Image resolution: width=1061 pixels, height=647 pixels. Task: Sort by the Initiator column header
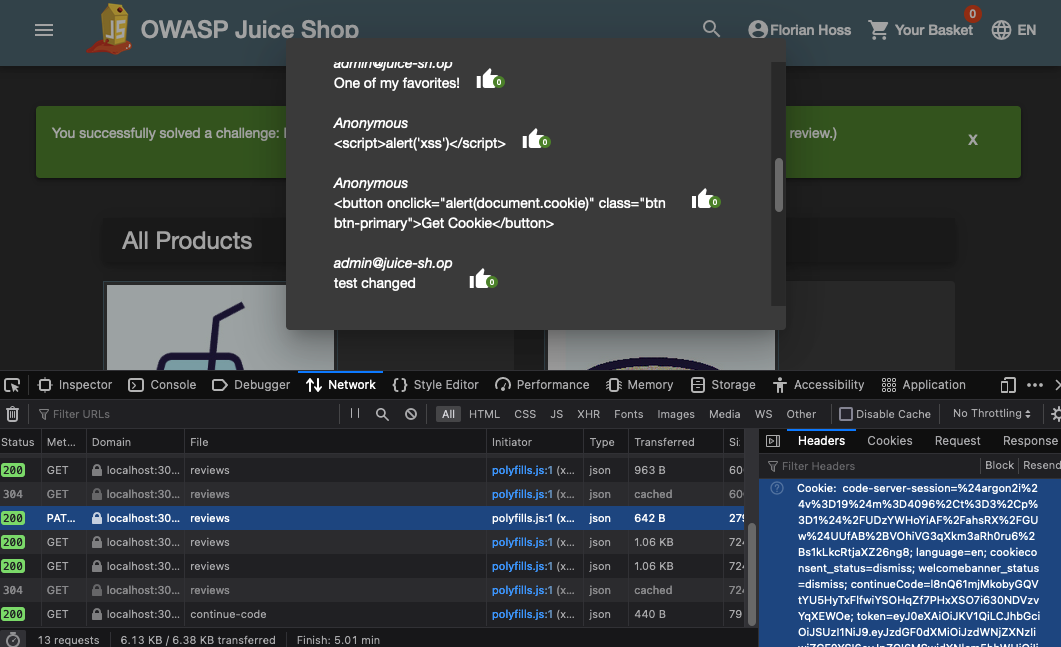click(x=535, y=442)
